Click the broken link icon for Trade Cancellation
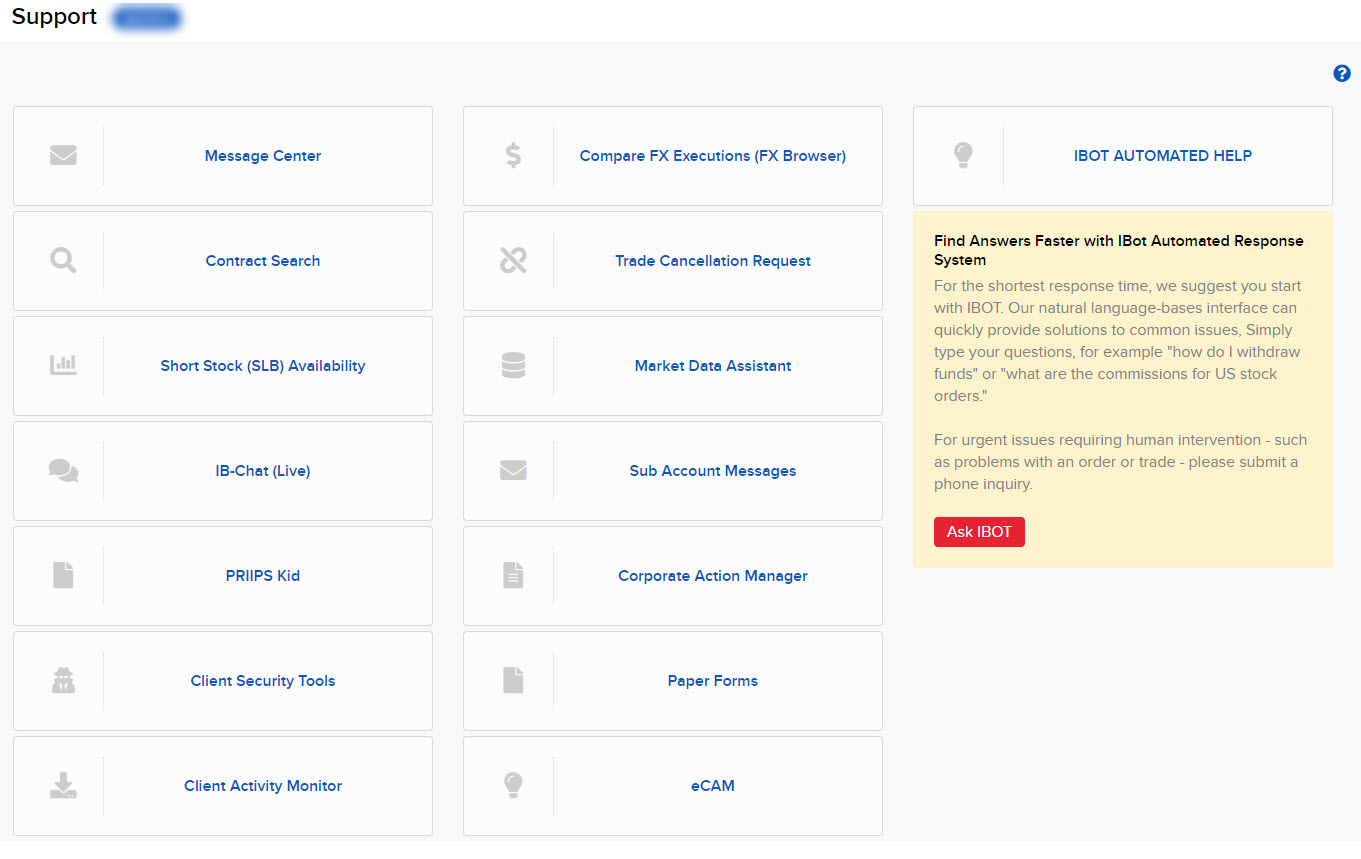Image resolution: width=1361 pixels, height=859 pixels. (513, 260)
